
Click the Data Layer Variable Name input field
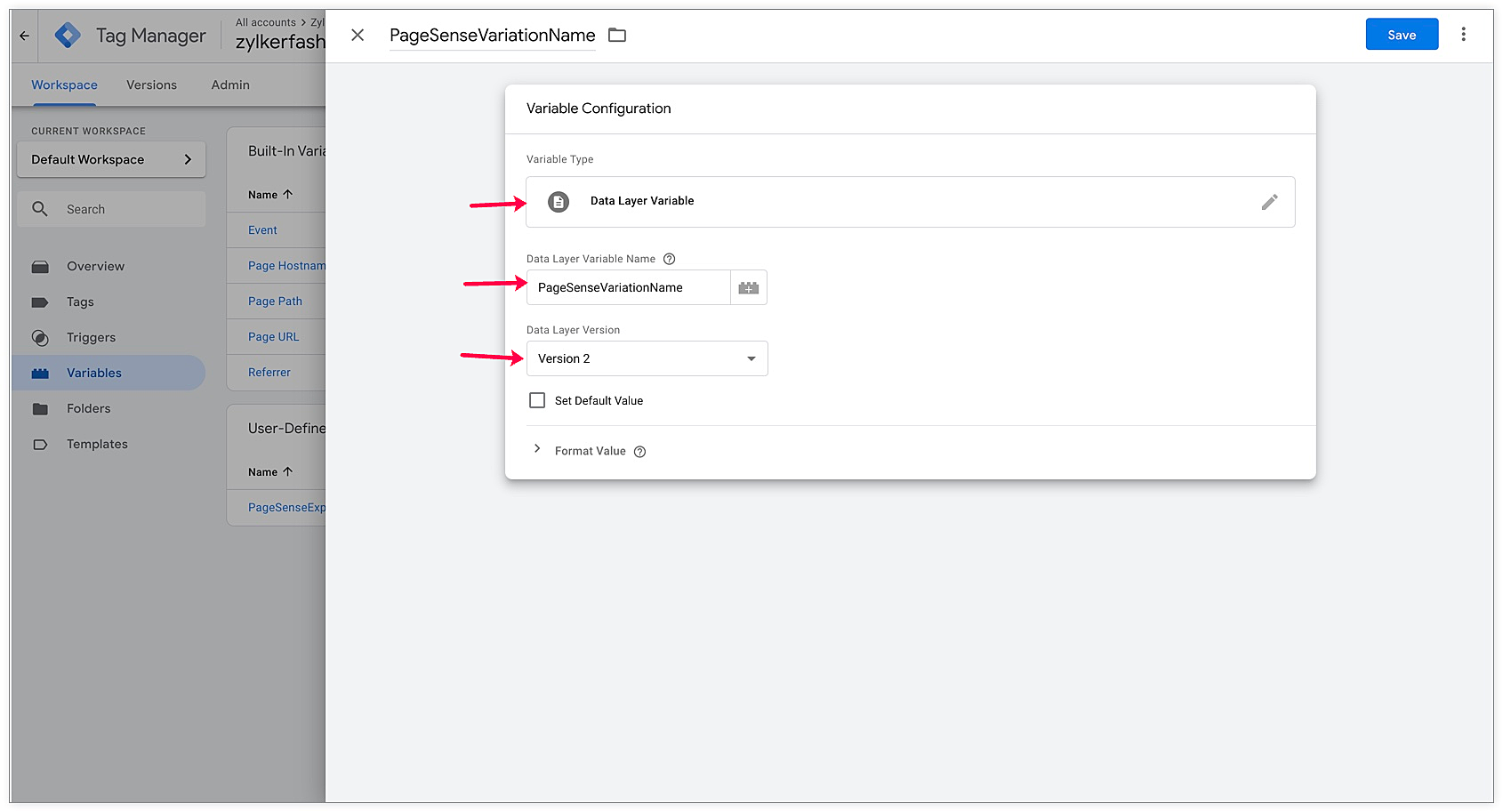pos(628,288)
